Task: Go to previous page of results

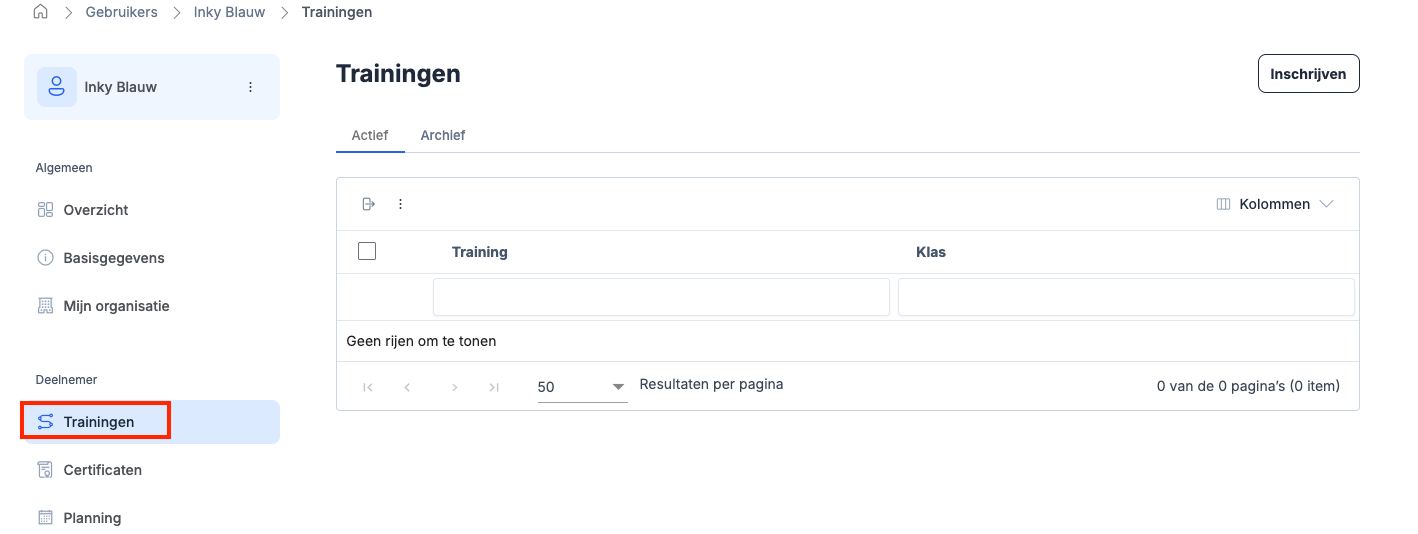Action: 408,387
